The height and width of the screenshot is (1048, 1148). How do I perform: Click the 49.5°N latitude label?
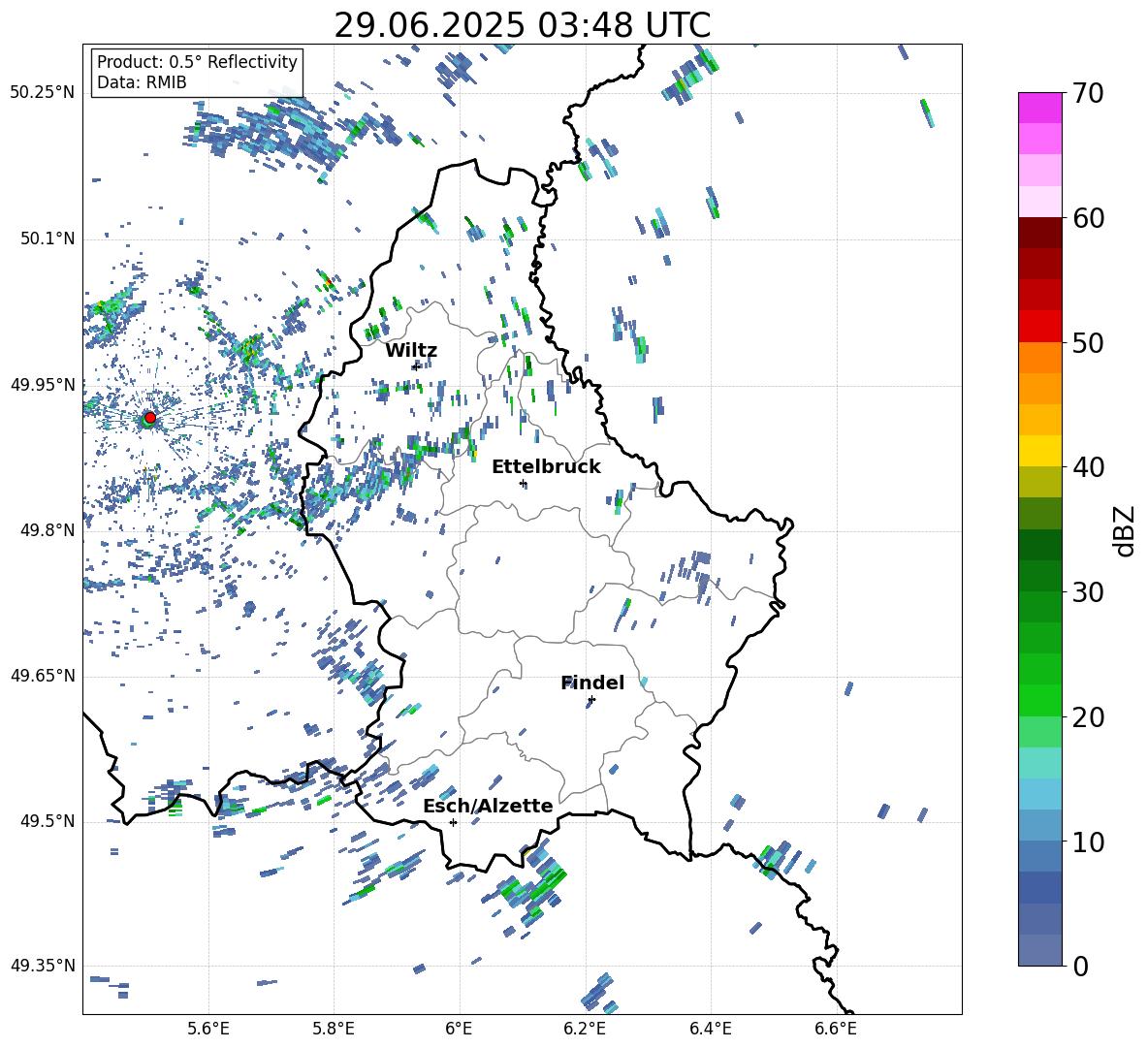coord(47,820)
